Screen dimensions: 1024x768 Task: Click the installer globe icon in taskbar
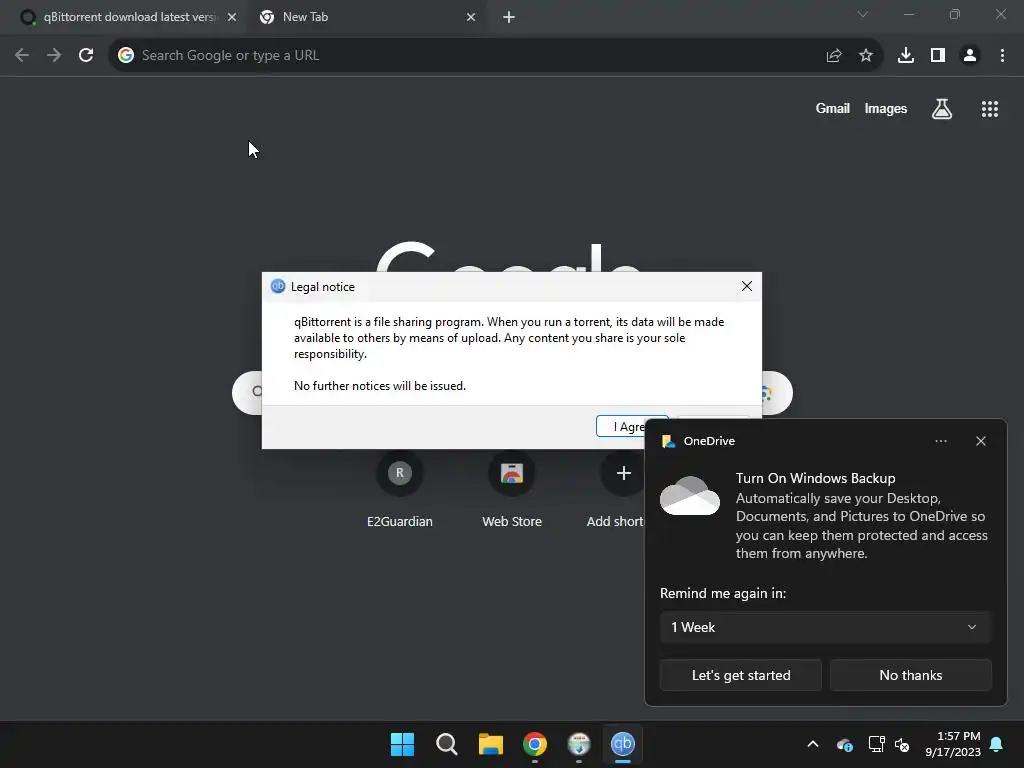(x=579, y=744)
